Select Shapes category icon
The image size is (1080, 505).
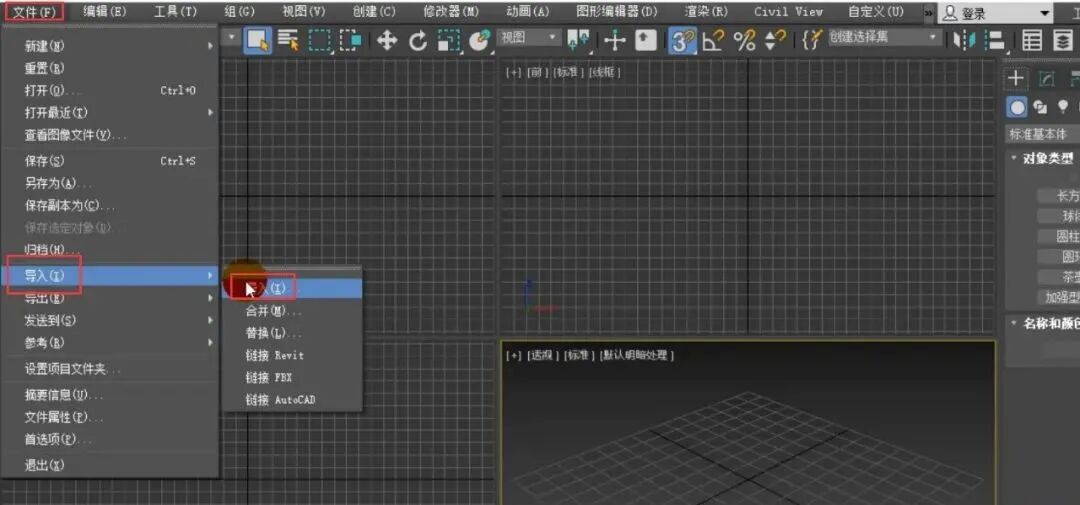[1041, 107]
